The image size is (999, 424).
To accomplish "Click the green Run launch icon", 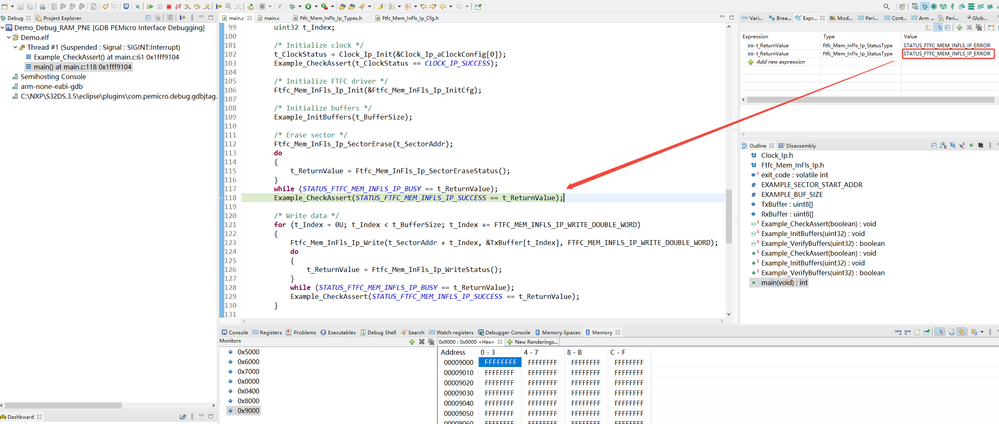I will [308, 6].
